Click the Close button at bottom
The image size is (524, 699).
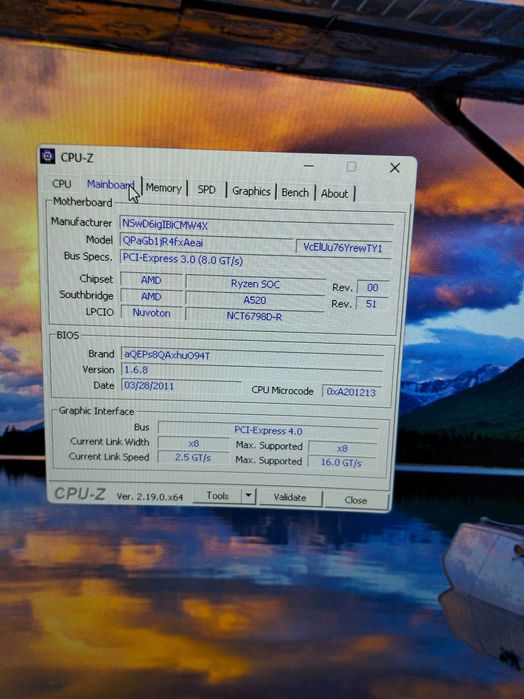(x=356, y=500)
